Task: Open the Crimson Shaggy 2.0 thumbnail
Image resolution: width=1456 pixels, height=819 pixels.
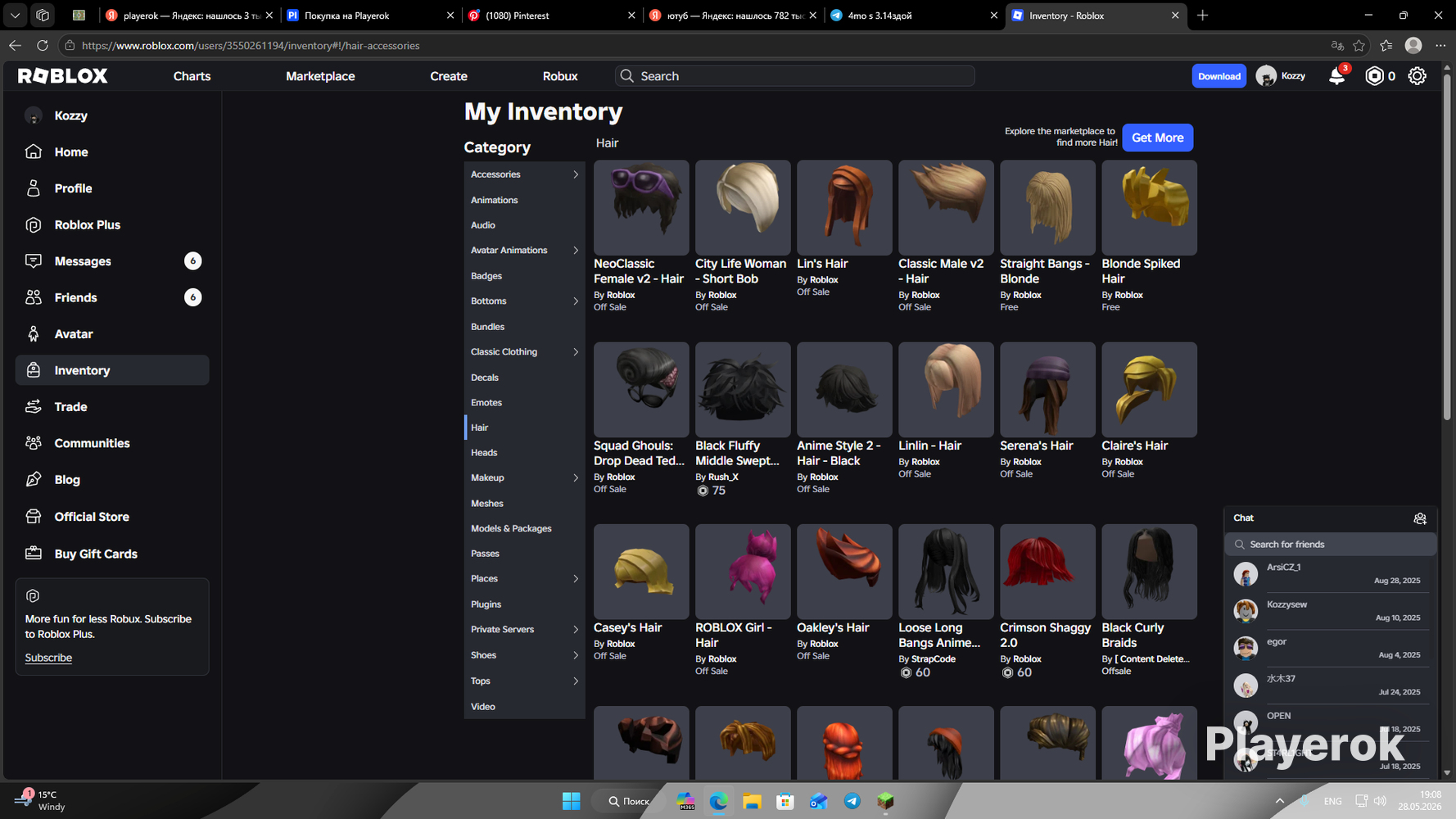Action: click(x=1047, y=572)
